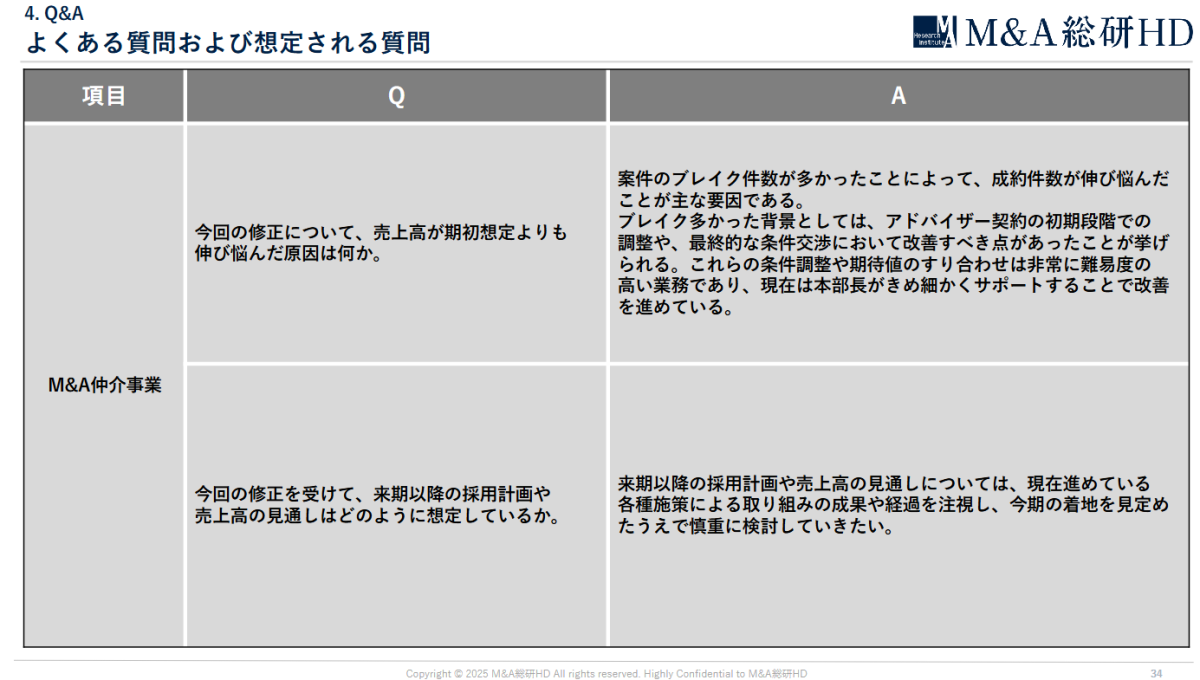Click the answer line starting 高い業務であり
The height and width of the screenshot is (680, 1200).
point(893,285)
